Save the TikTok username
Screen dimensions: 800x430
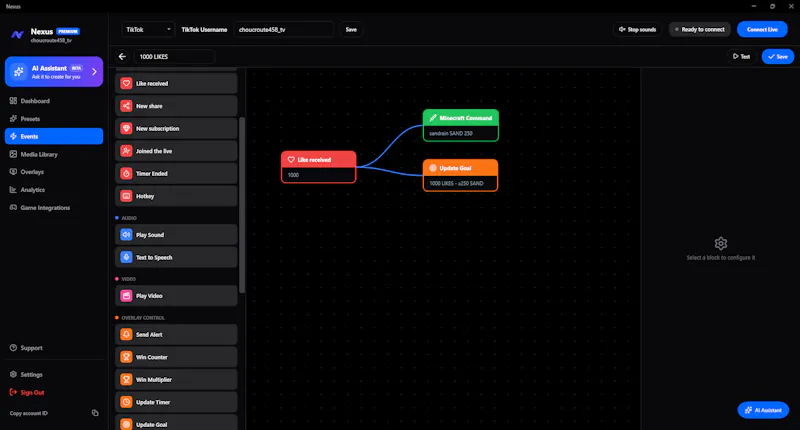(x=351, y=30)
